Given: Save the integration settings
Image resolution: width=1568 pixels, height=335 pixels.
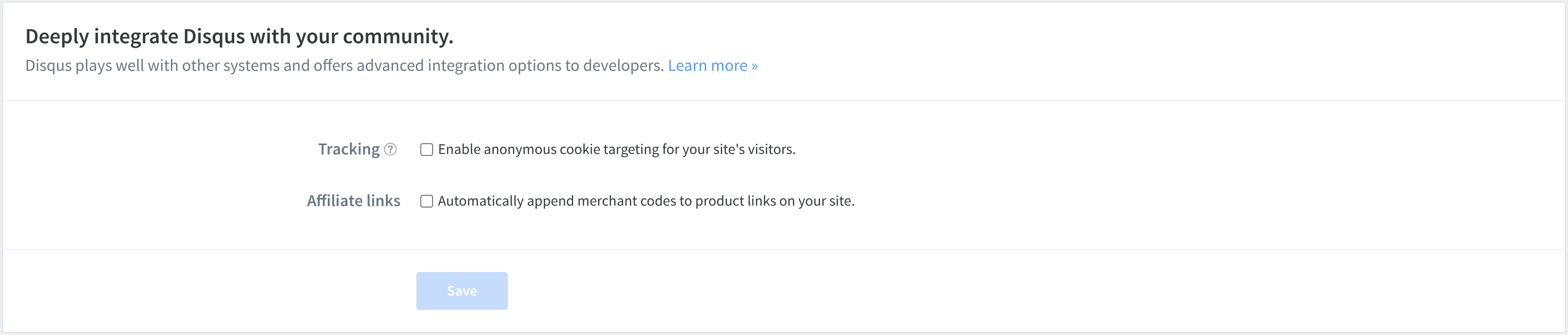Looking at the screenshot, I should click(x=461, y=291).
